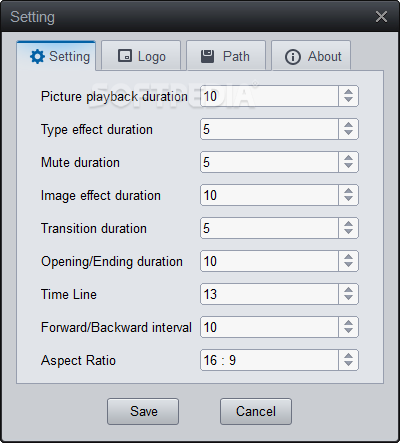Focus the Time Line value field
Viewport: 400px width, 443px height.
(269, 294)
